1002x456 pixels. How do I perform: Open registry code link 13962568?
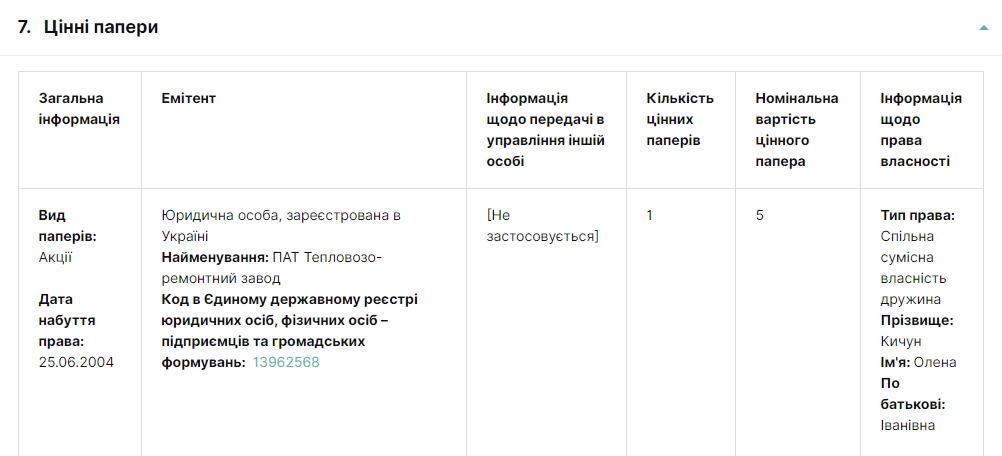pos(286,362)
